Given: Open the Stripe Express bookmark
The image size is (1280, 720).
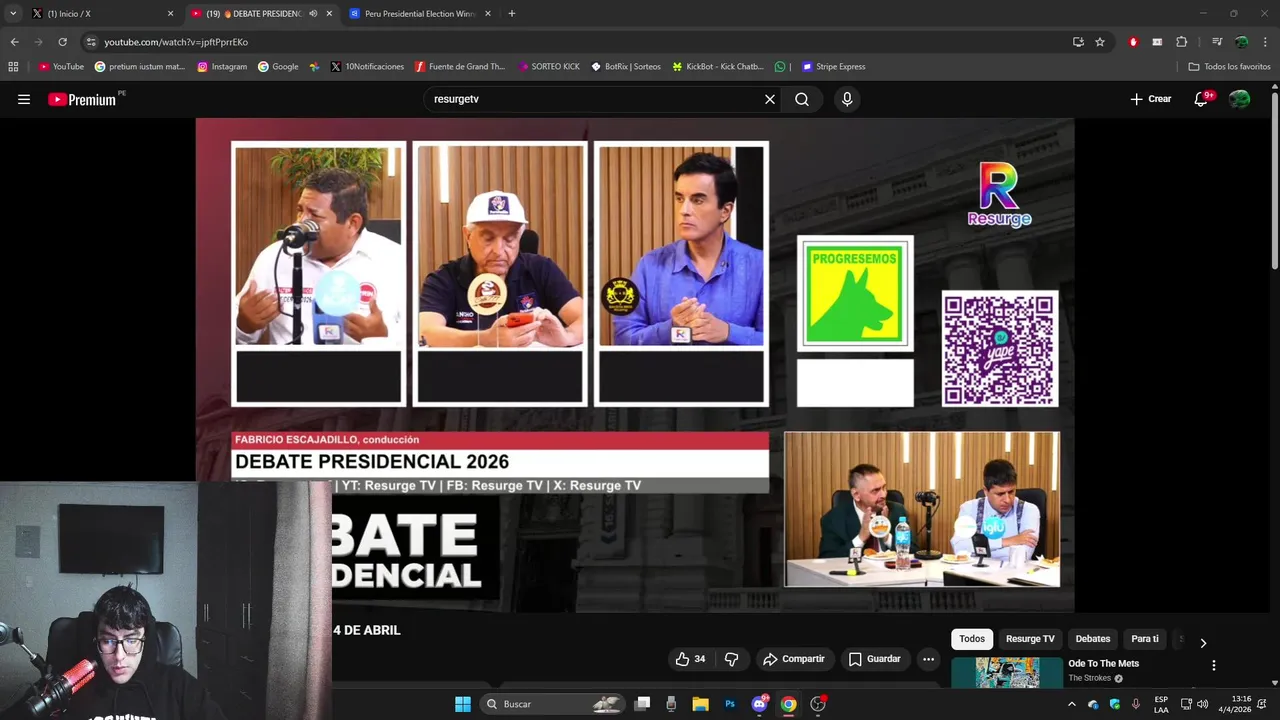Looking at the screenshot, I should point(832,67).
